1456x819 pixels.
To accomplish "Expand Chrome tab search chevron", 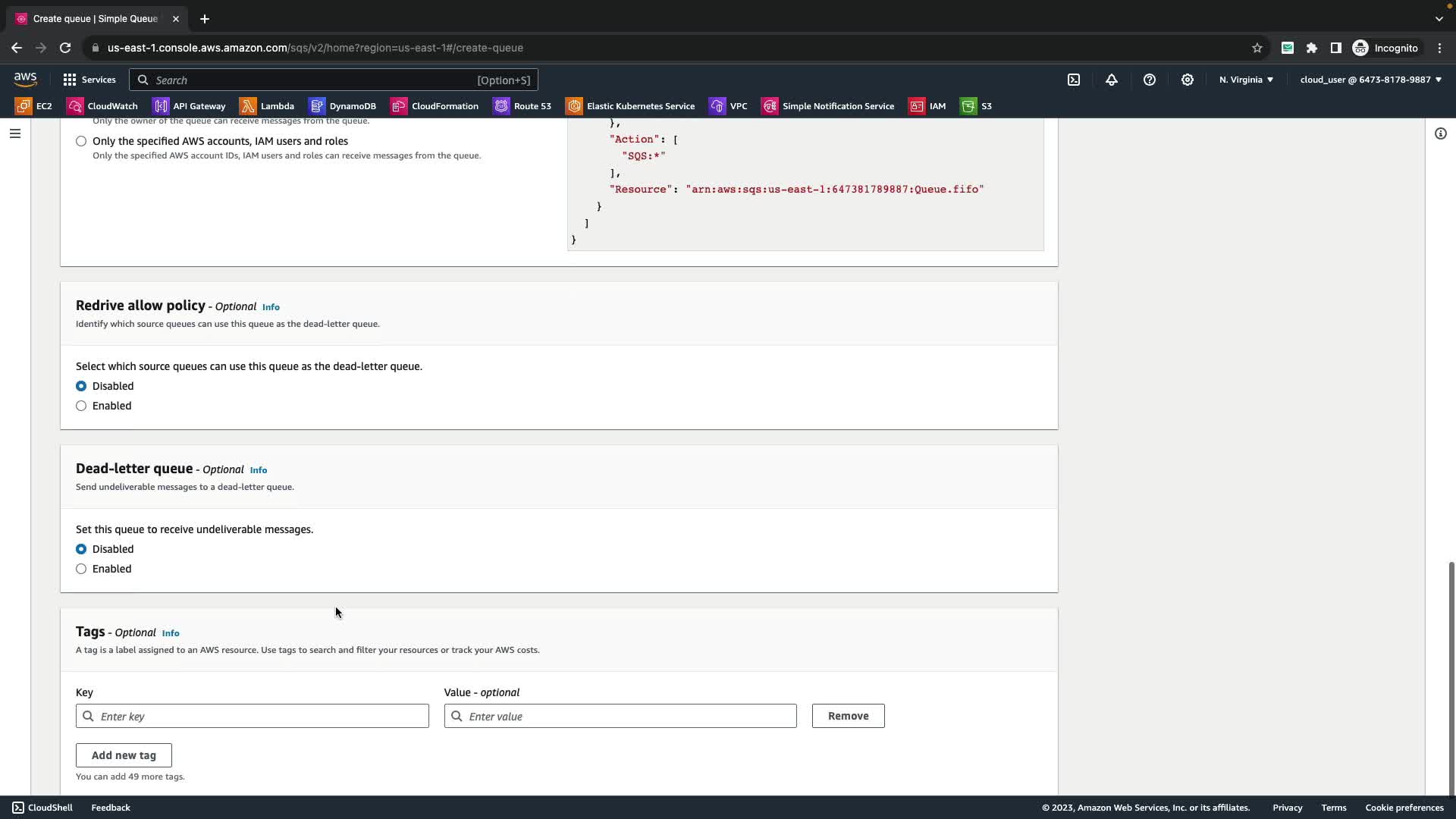I will click(x=1439, y=19).
